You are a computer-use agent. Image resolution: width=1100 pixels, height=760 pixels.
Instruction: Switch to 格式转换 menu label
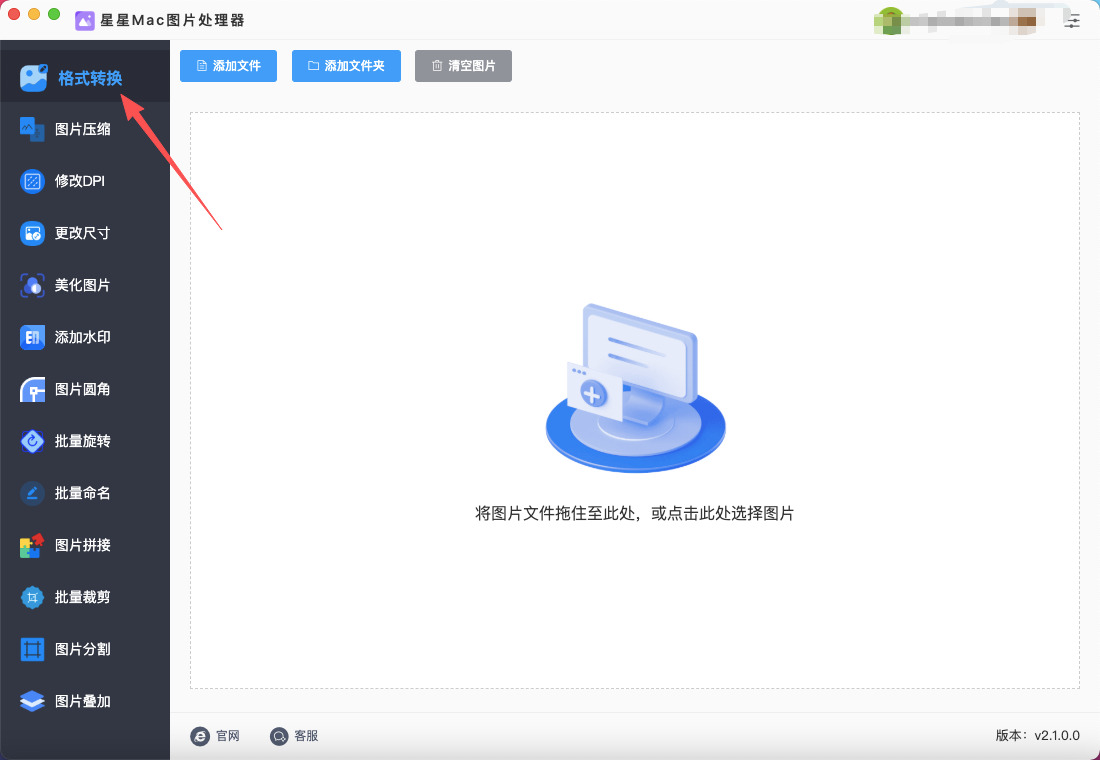(x=90, y=78)
